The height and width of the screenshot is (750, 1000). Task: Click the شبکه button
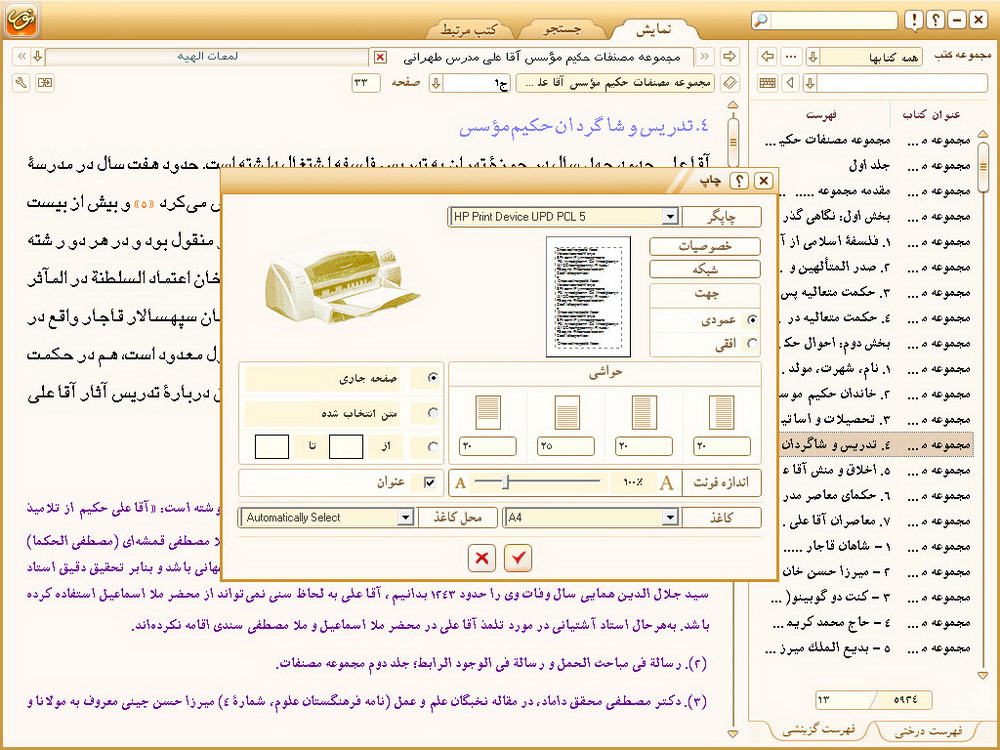click(705, 268)
